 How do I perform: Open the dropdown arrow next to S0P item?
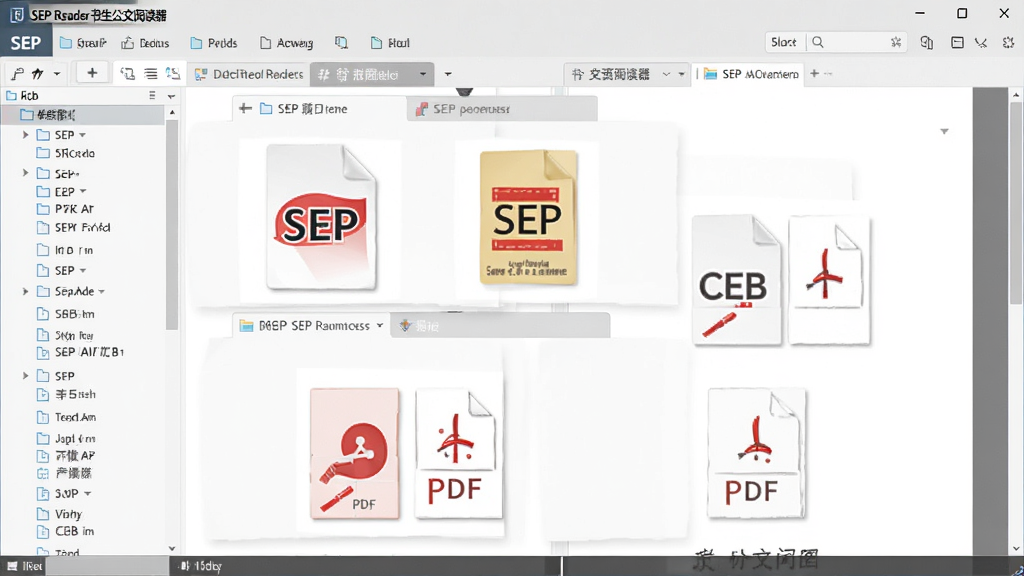[88, 494]
